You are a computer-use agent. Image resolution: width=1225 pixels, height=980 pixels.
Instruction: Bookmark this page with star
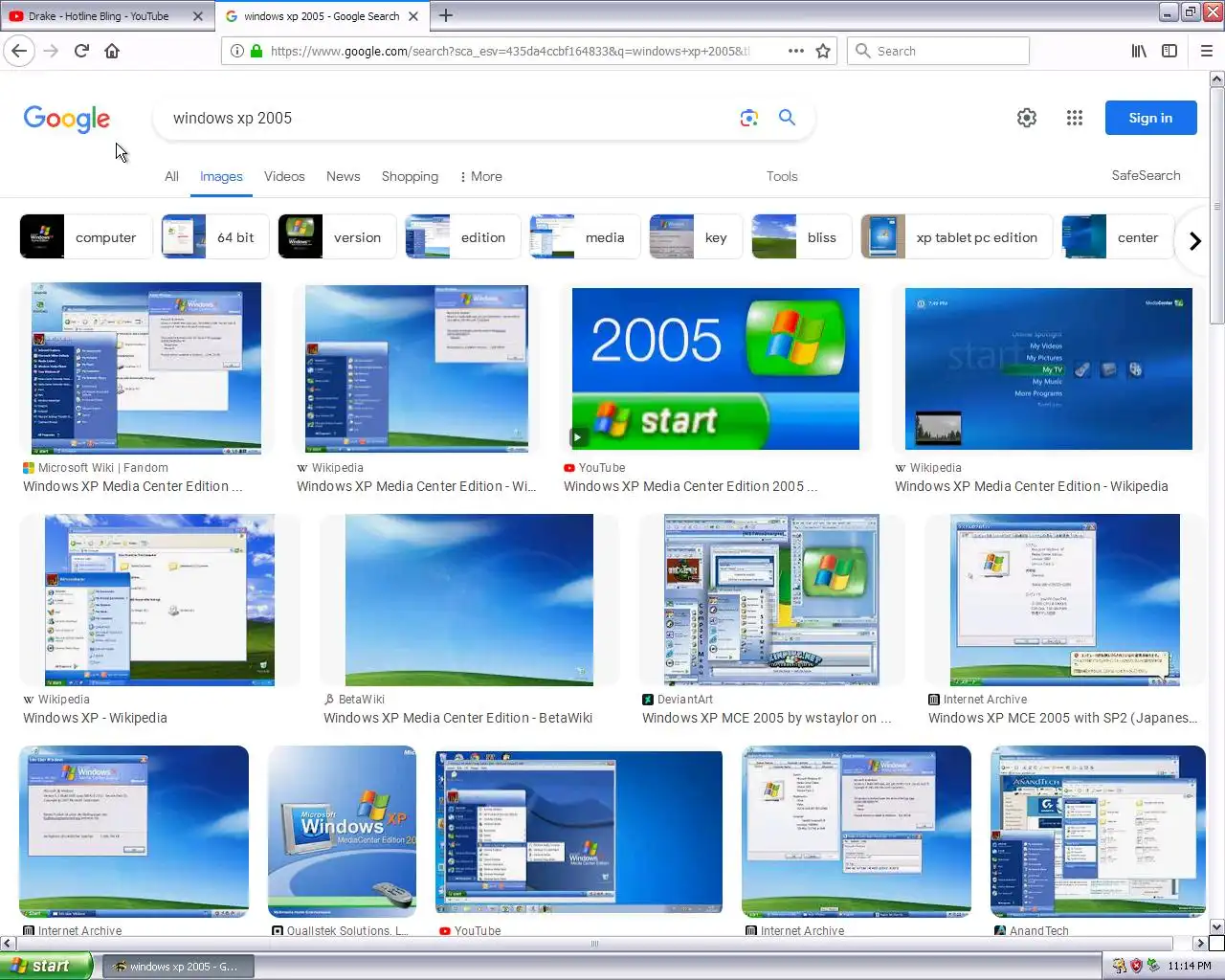point(823,51)
